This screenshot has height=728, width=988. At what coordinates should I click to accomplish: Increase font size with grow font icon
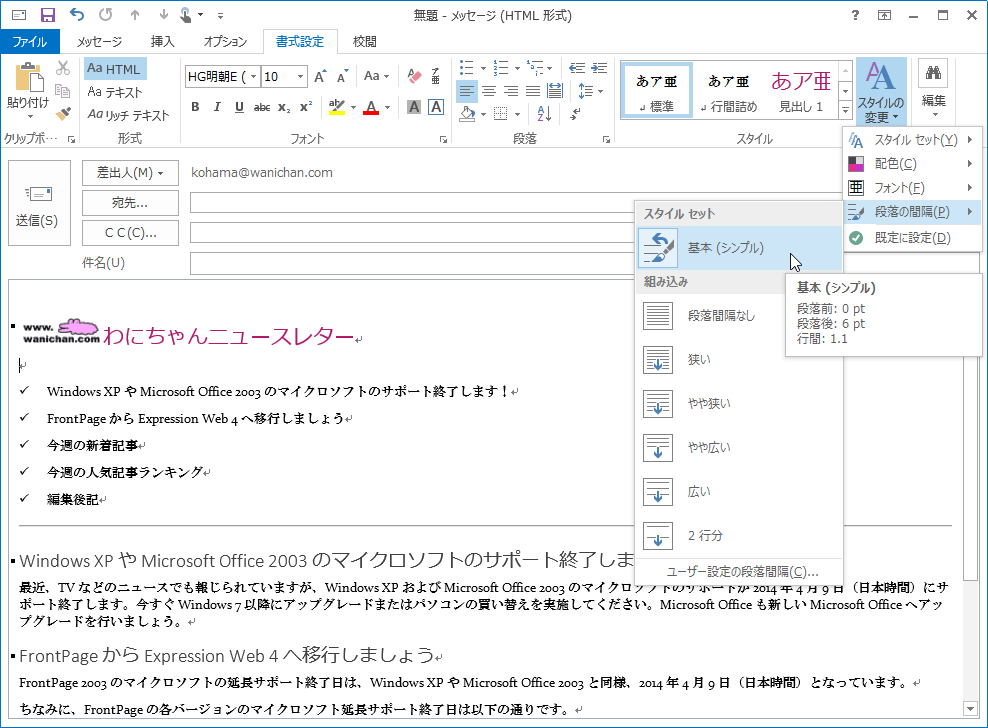click(x=320, y=77)
